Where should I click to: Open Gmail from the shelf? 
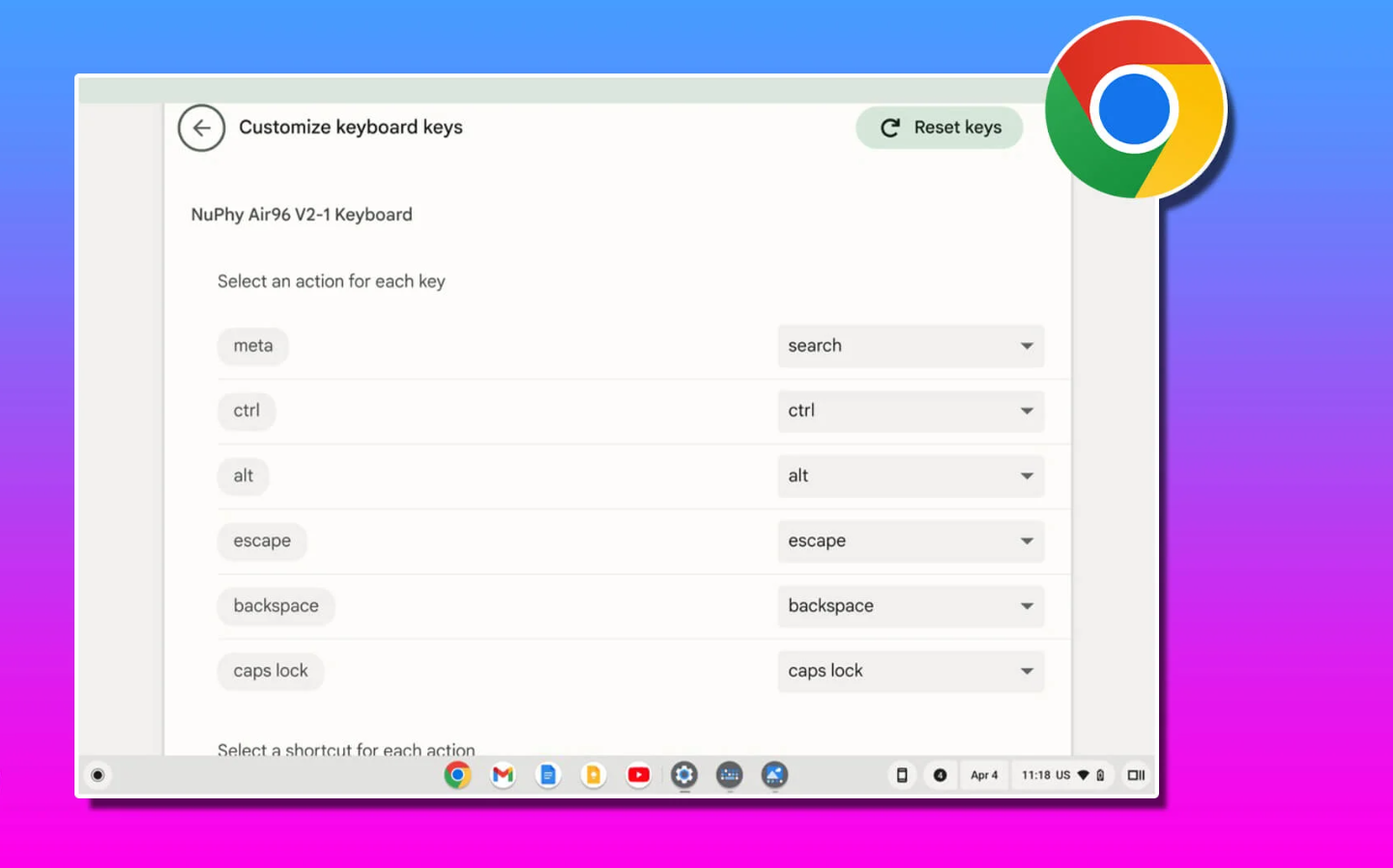point(503,775)
